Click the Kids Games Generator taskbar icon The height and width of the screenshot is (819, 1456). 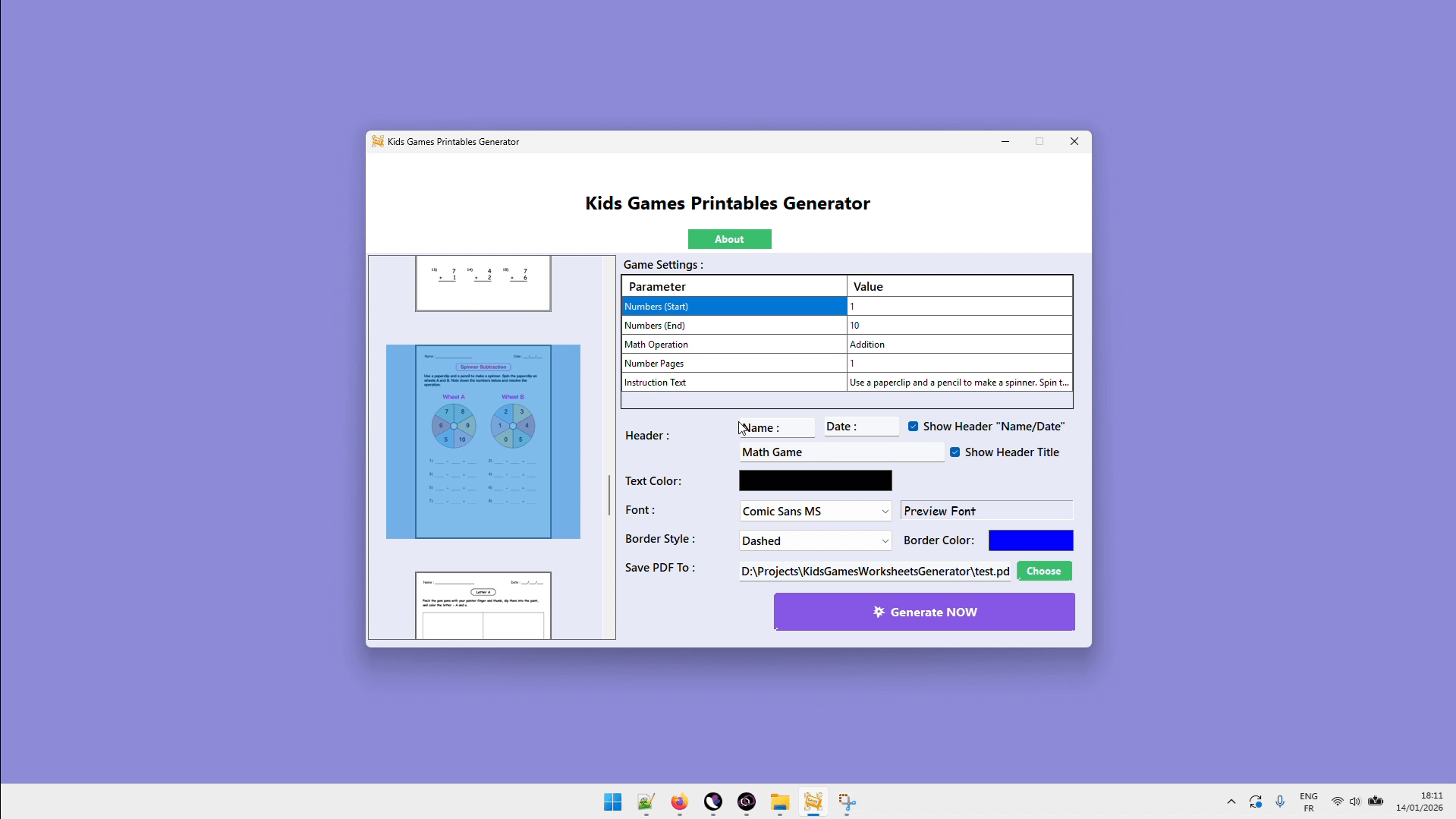click(813, 802)
